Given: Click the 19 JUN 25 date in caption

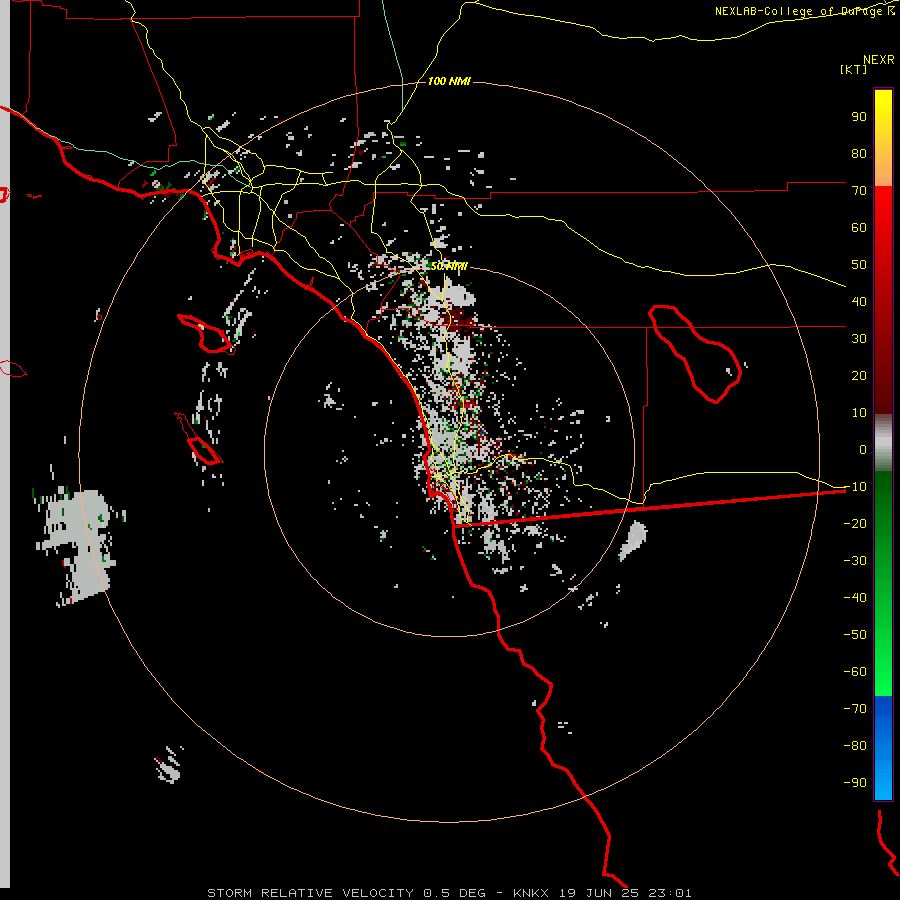Looking at the screenshot, I should click(598, 893).
